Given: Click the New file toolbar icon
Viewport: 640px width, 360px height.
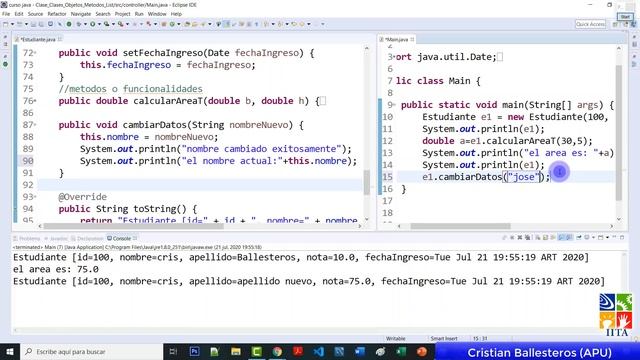Looking at the screenshot, I should (6, 24).
